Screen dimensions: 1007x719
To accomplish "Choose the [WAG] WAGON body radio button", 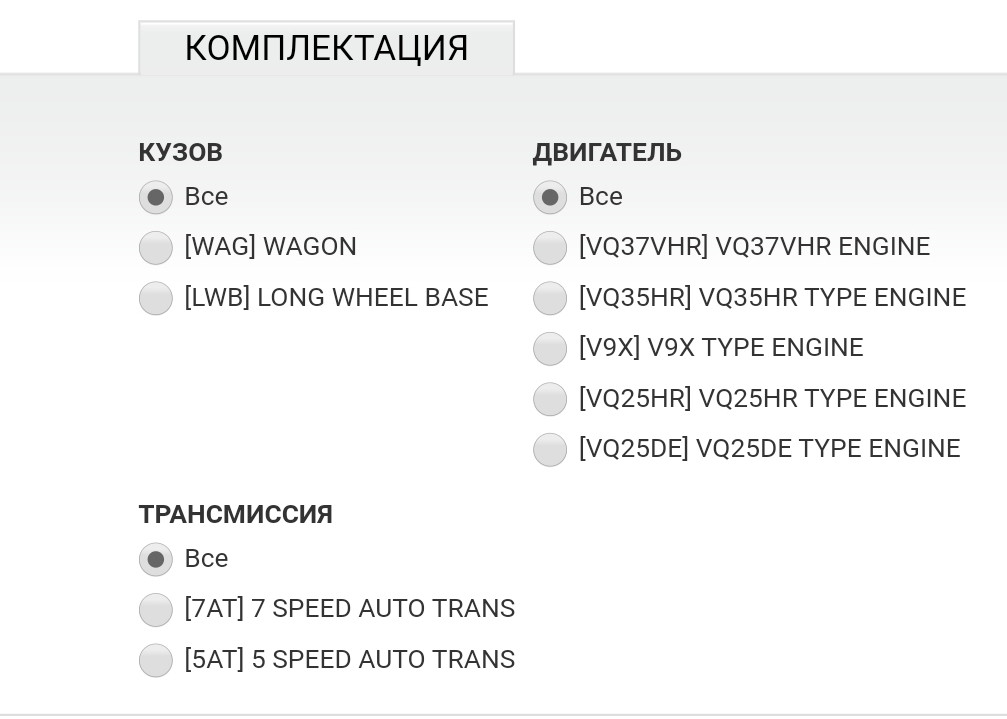I will pos(156,247).
